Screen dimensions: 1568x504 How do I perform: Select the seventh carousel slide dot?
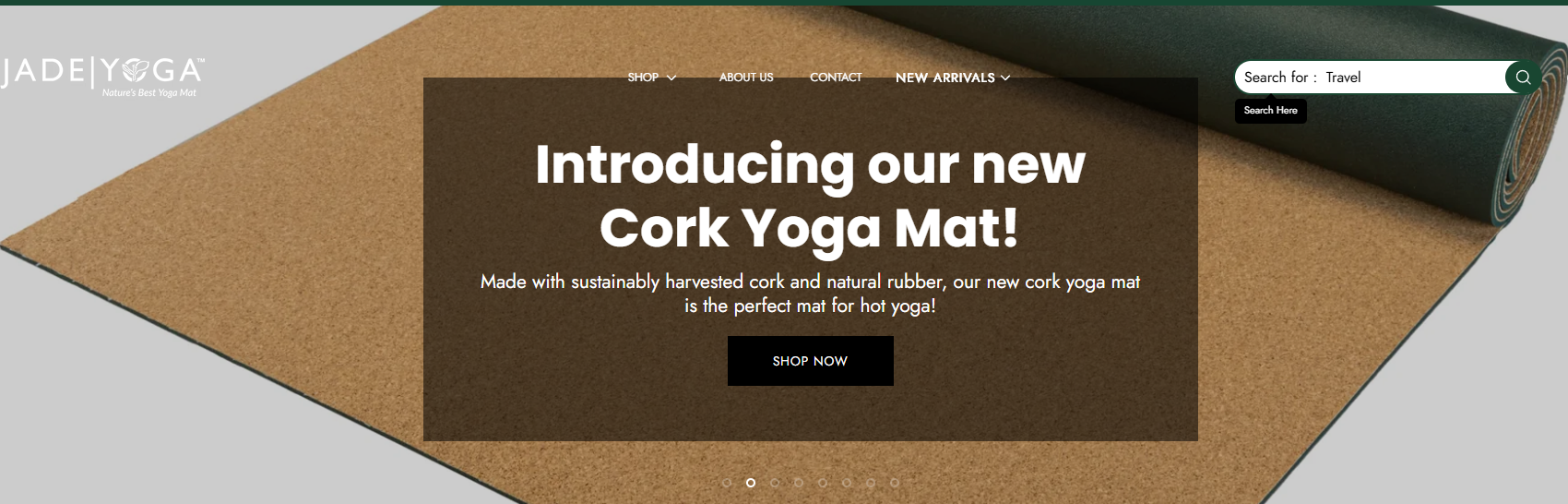coord(871,483)
